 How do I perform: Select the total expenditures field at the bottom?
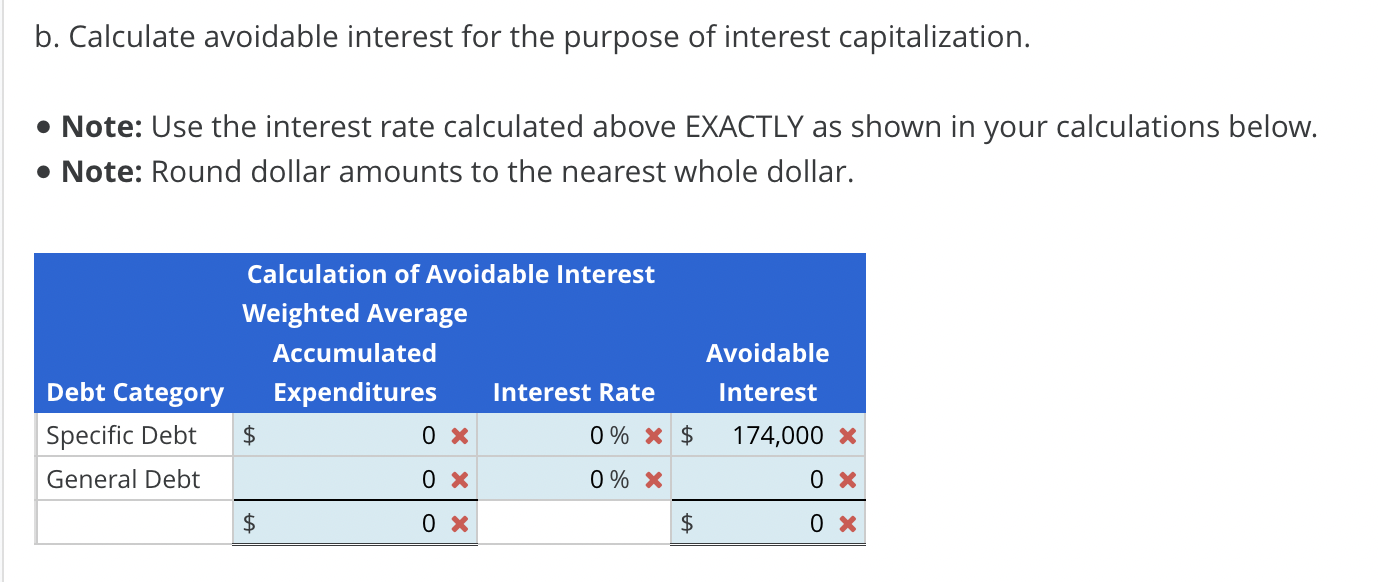click(x=370, y=522)
